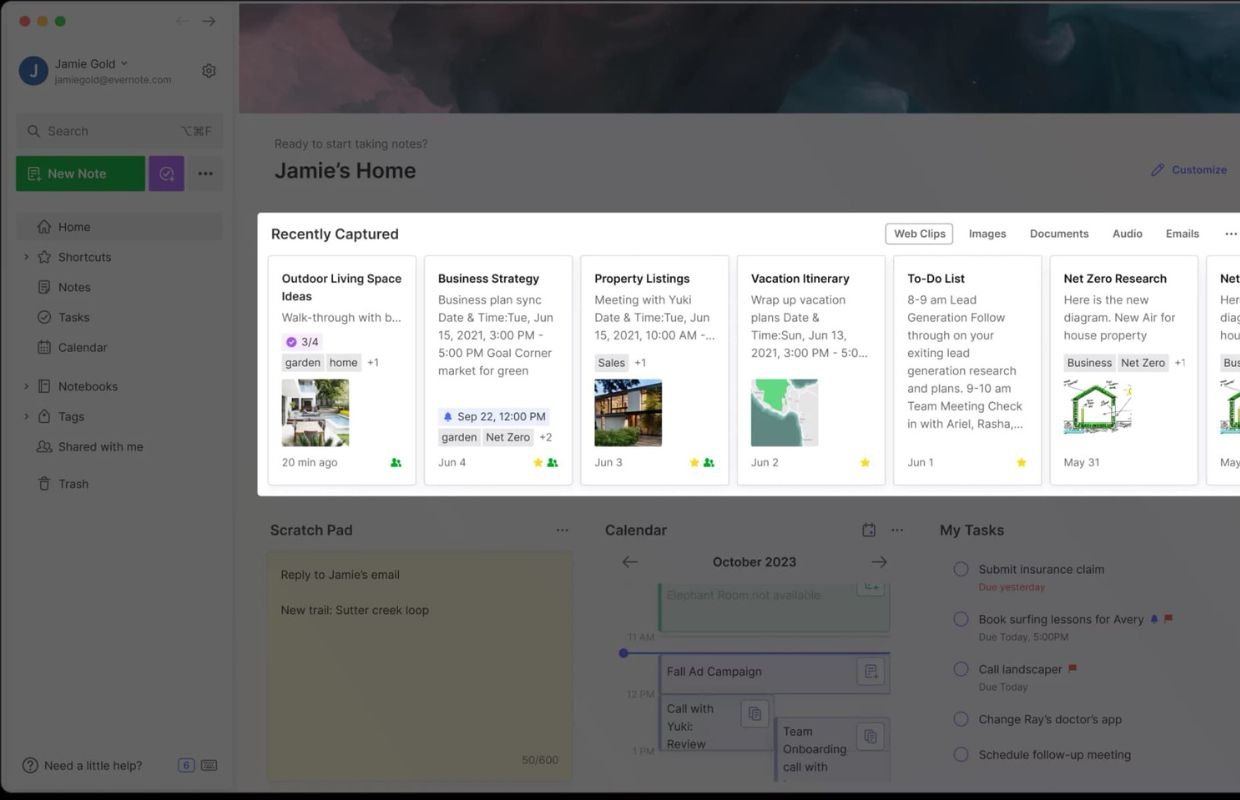Click the Sep 22 reminder on Business Strategy

pyautogui.click(x=494, y=417)
